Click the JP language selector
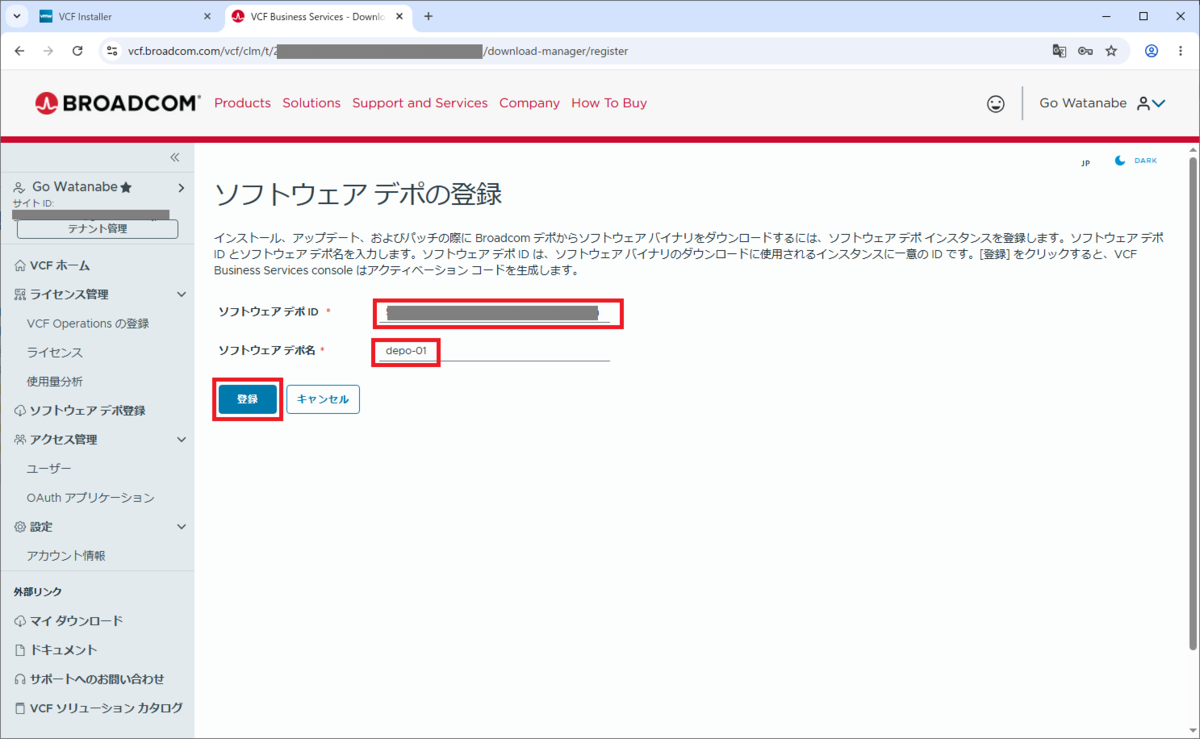1200x739 pixels. (1085, 162)
